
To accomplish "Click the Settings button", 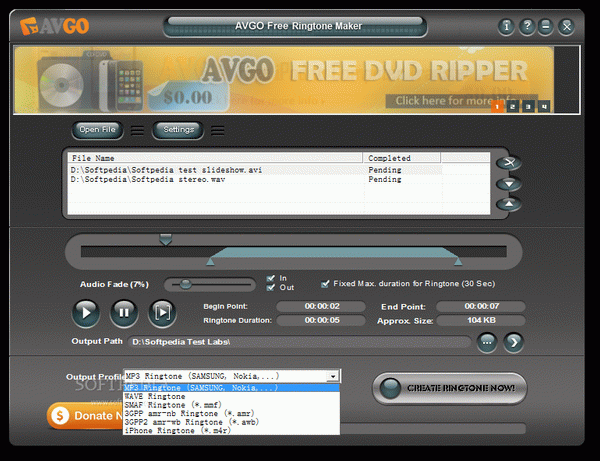I will point(178,130).
